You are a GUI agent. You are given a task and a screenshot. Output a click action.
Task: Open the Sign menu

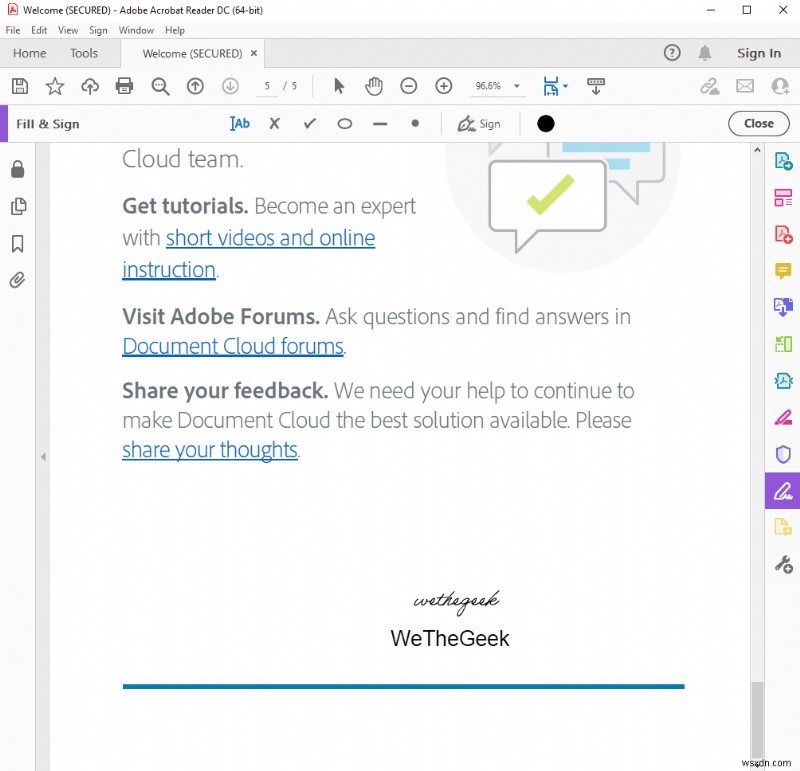pos(98,30)
